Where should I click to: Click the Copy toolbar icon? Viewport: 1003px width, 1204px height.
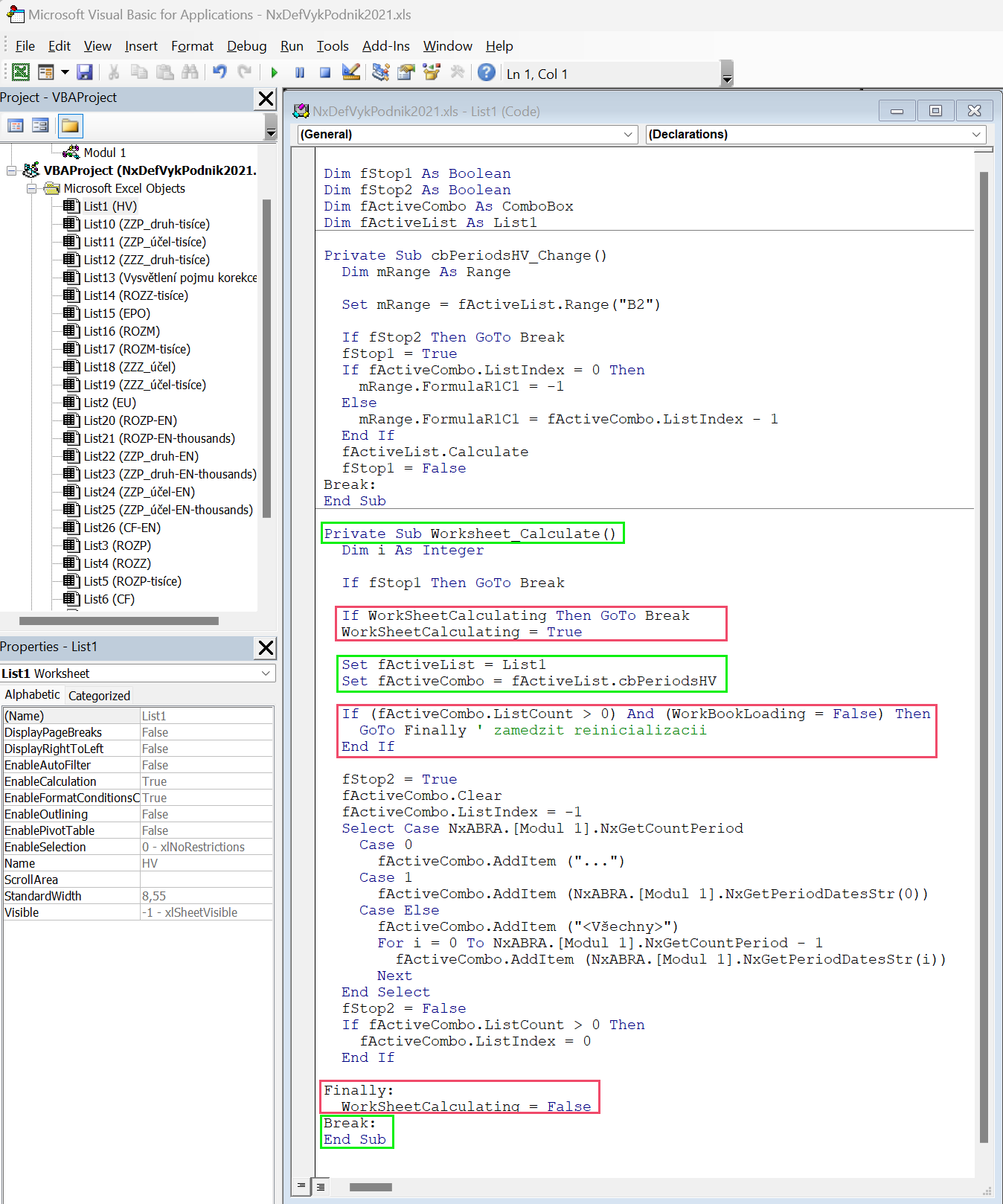click(139, 72)
